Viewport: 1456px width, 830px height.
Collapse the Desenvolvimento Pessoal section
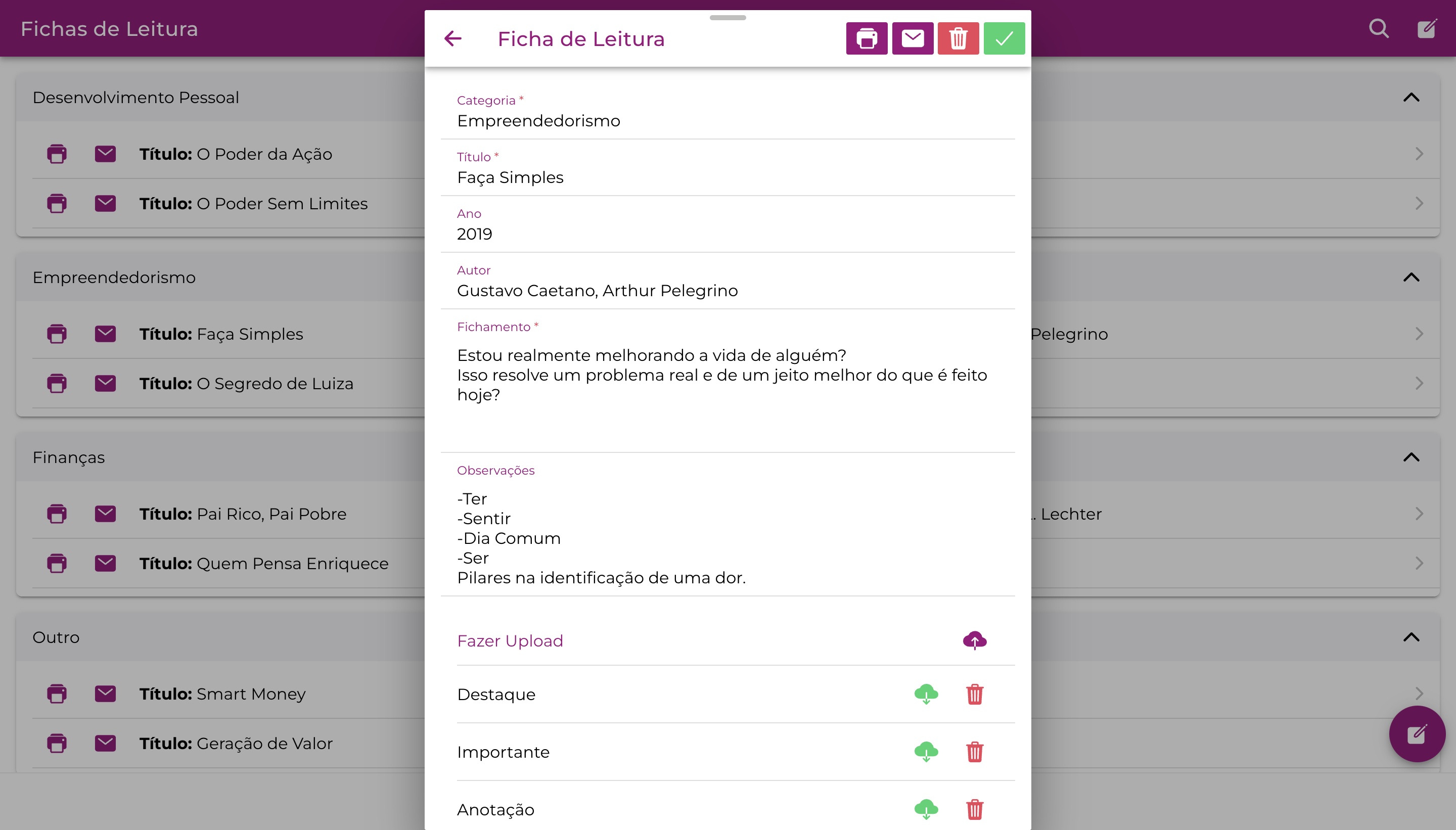point(1412,98)
